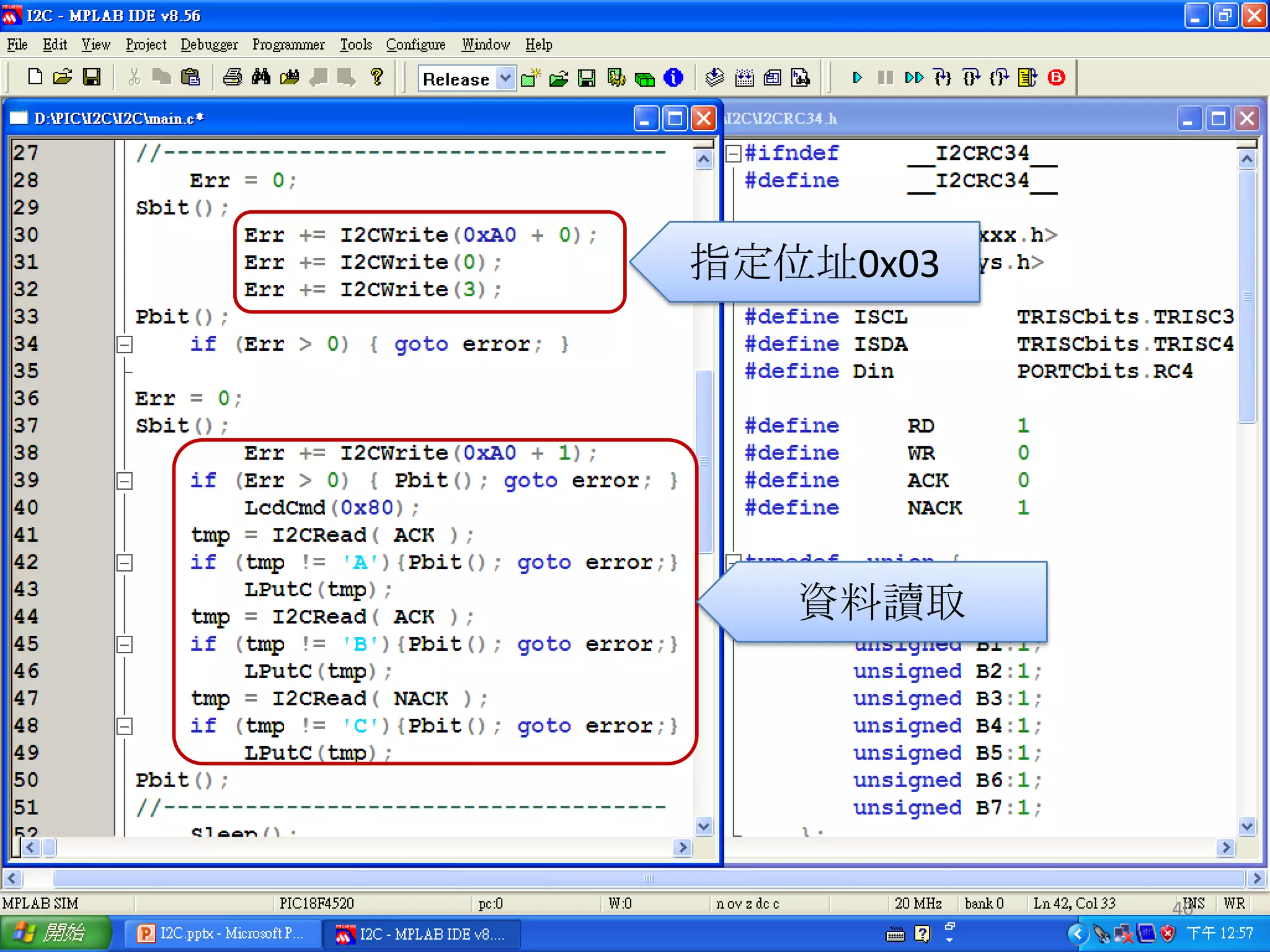Open the Tools menu
Screen dimensions: 1270x952
click(x=356, y=45)
